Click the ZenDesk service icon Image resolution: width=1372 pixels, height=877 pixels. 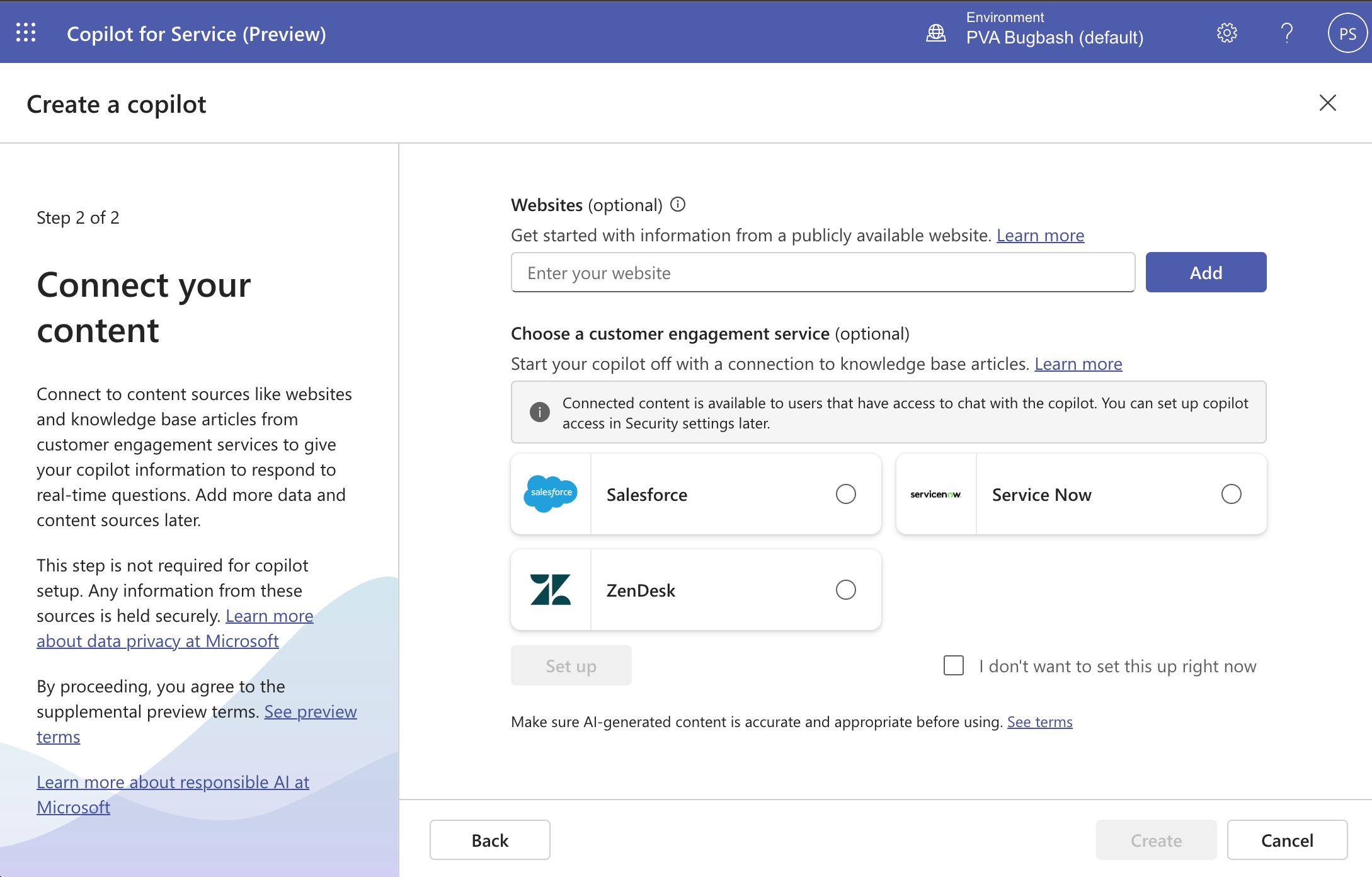551,590
